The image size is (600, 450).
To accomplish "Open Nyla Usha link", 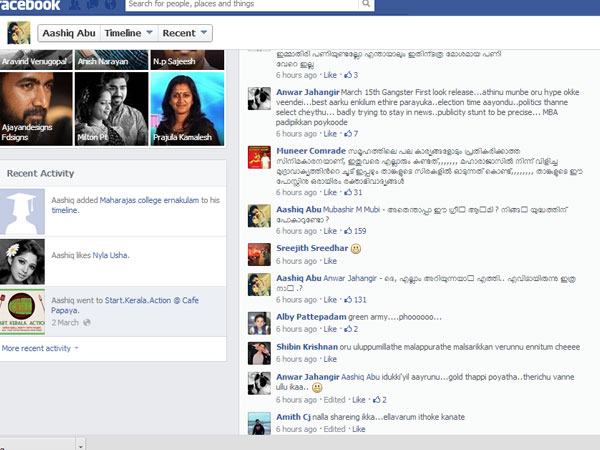I will coord(110,255).
